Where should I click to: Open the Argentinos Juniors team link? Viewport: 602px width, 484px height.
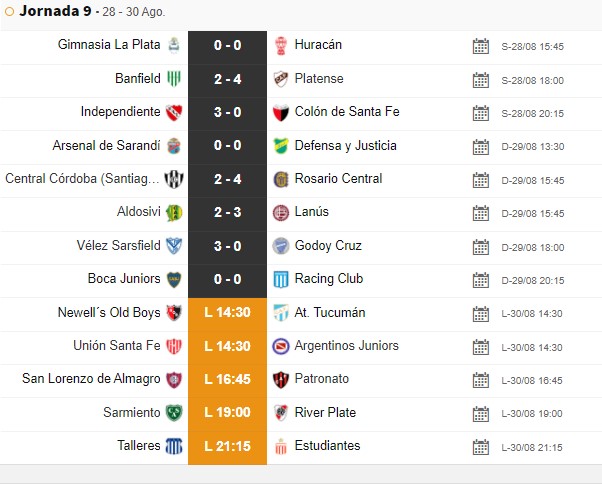[346, 345]
